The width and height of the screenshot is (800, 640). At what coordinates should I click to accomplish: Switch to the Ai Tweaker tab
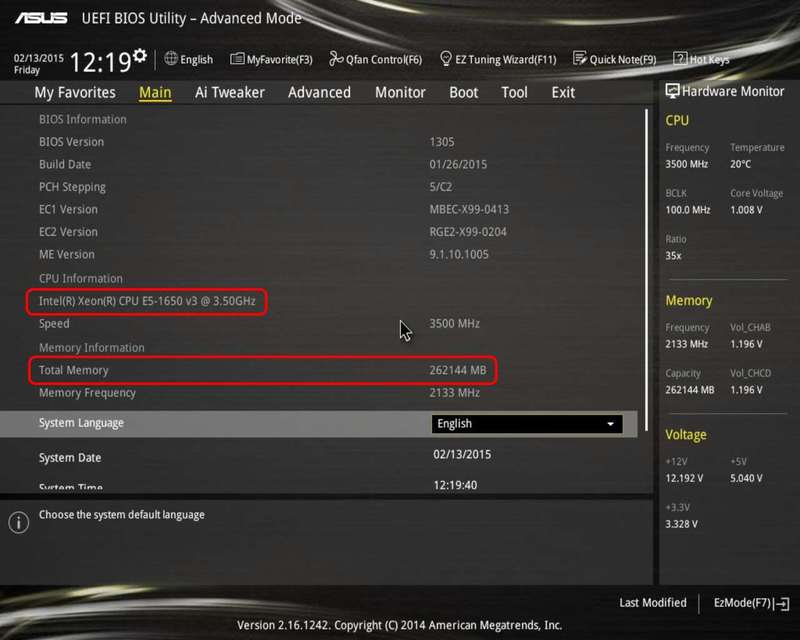[230, 92]
